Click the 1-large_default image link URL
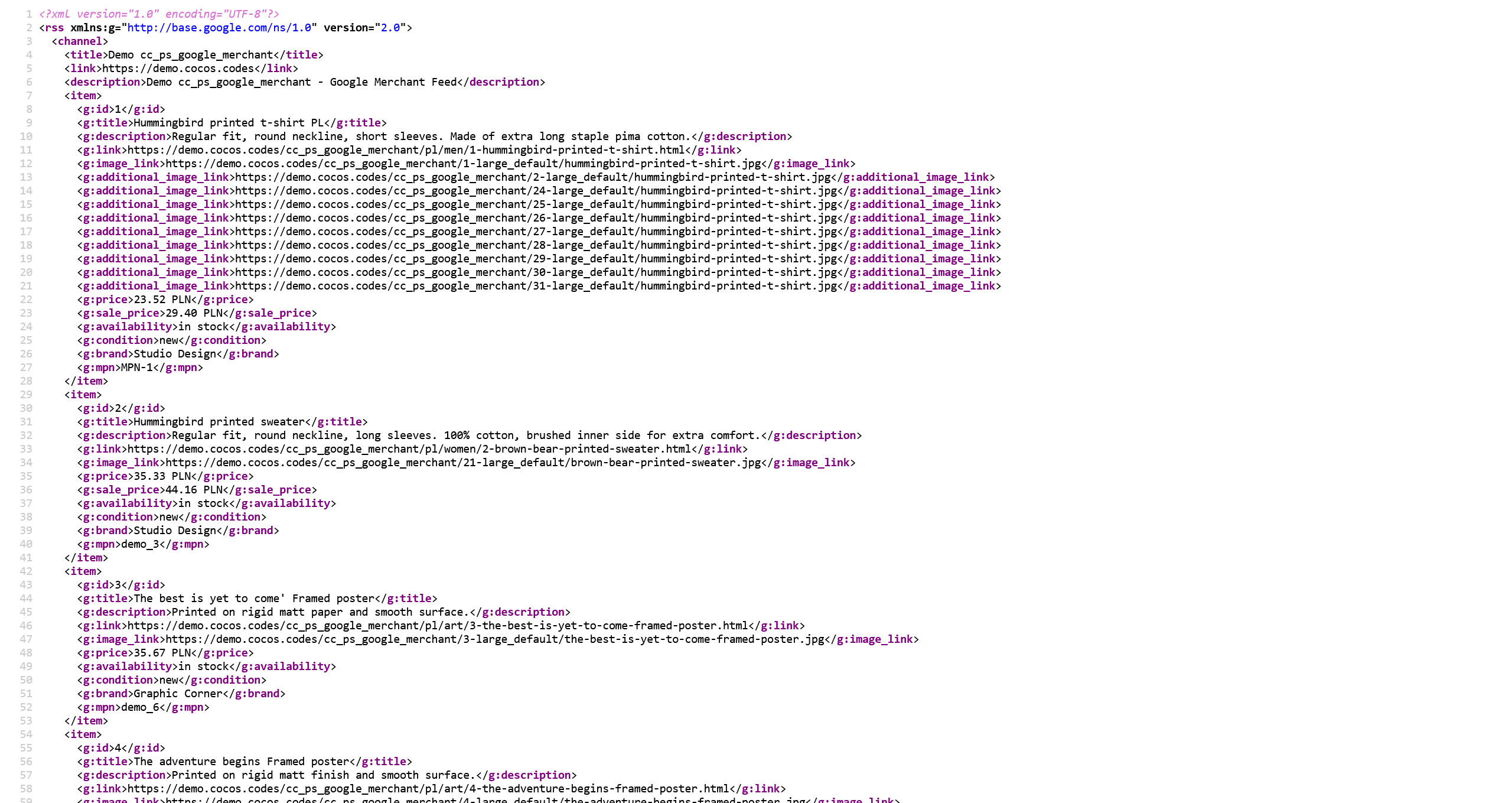The image size is (1512, 803). coord(462,164)
